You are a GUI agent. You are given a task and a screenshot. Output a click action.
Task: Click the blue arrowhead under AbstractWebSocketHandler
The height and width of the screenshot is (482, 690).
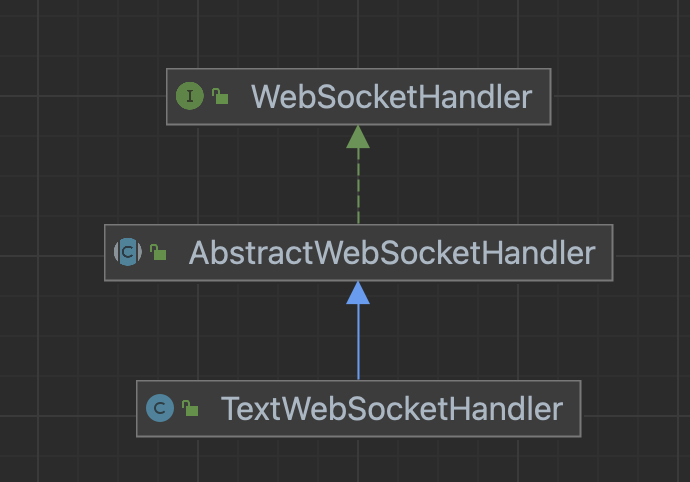point(358,293)
